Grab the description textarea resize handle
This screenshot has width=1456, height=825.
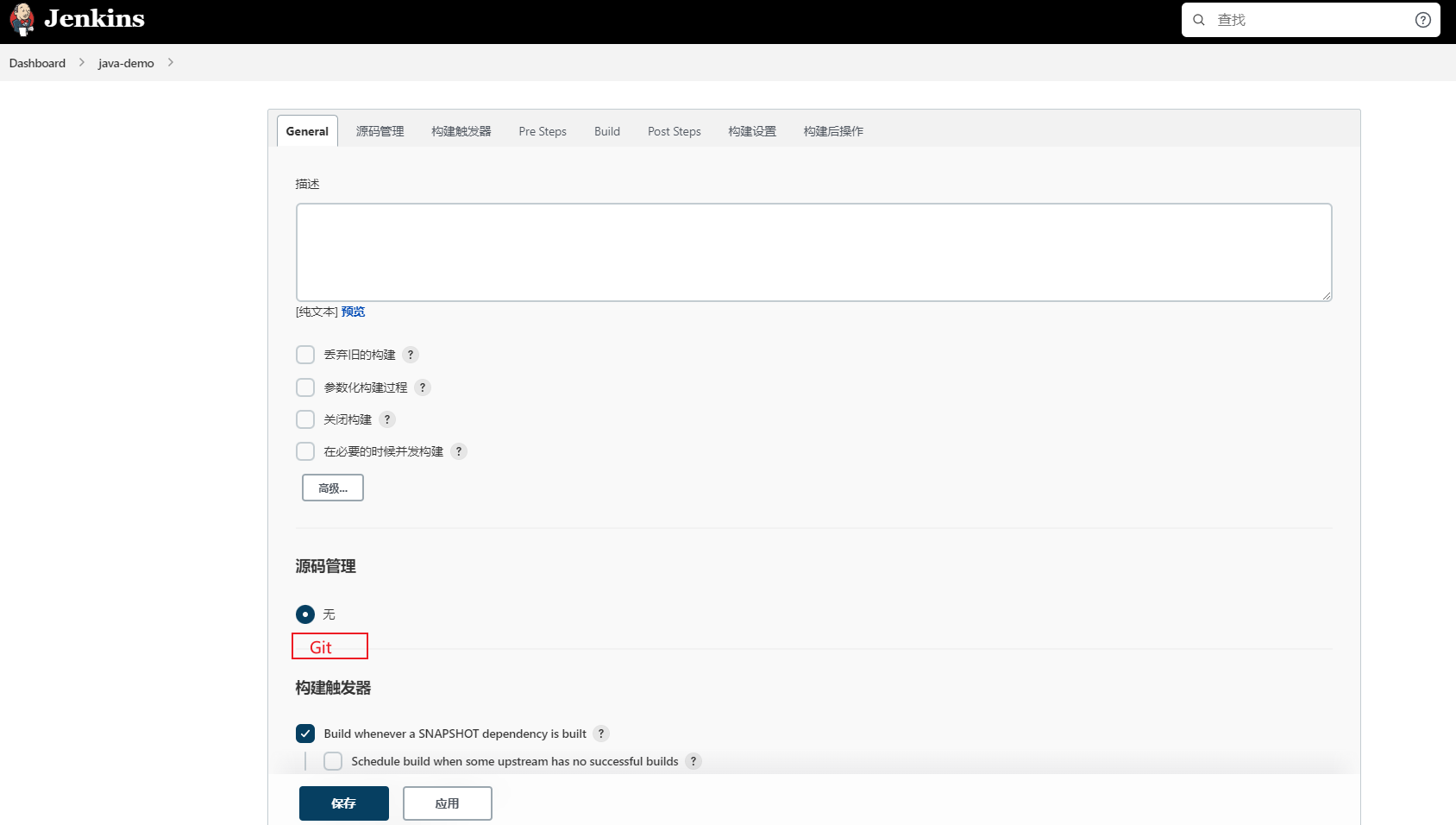pyautogui.click(x=1327, y=295)
